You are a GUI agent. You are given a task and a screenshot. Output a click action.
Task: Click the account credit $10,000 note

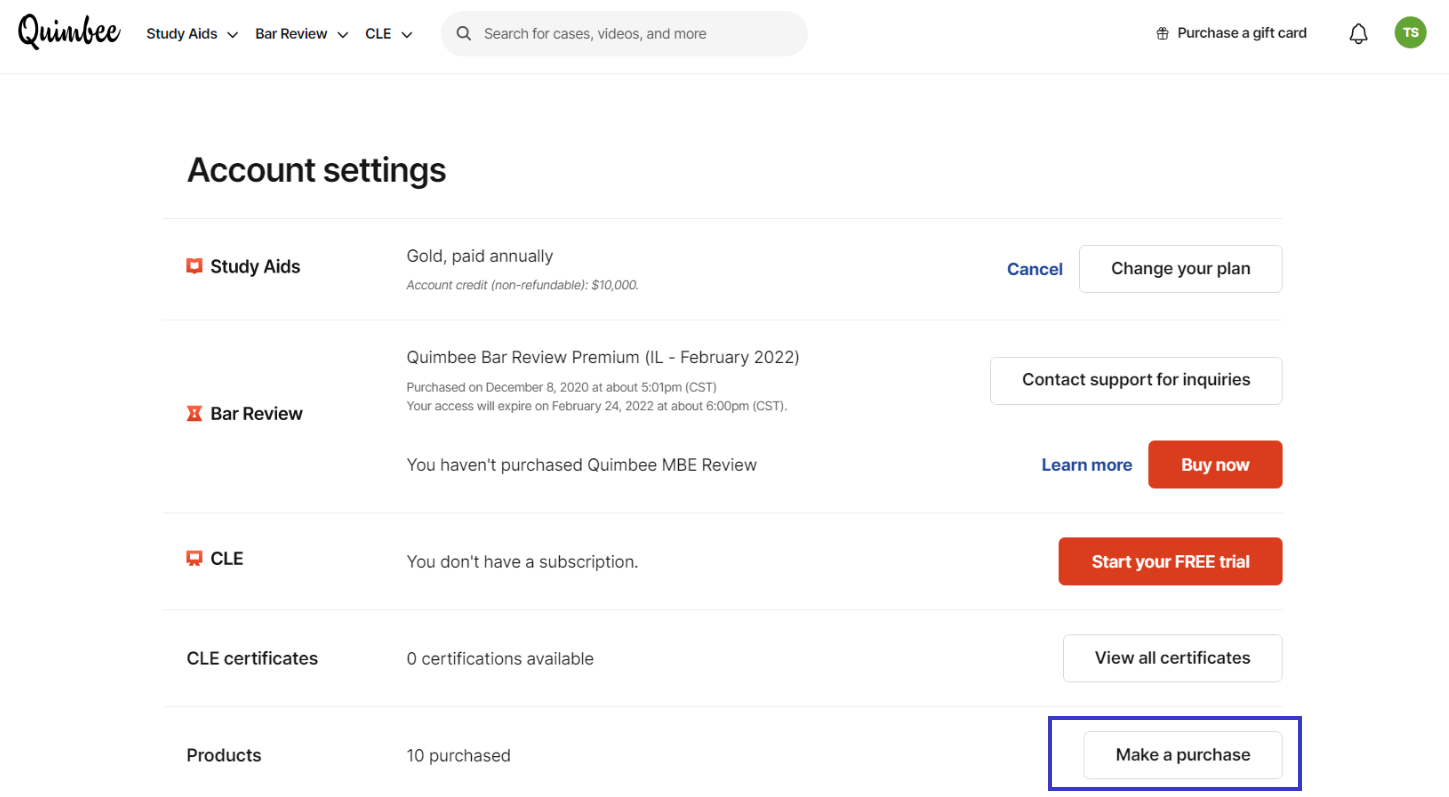[522, 285]
